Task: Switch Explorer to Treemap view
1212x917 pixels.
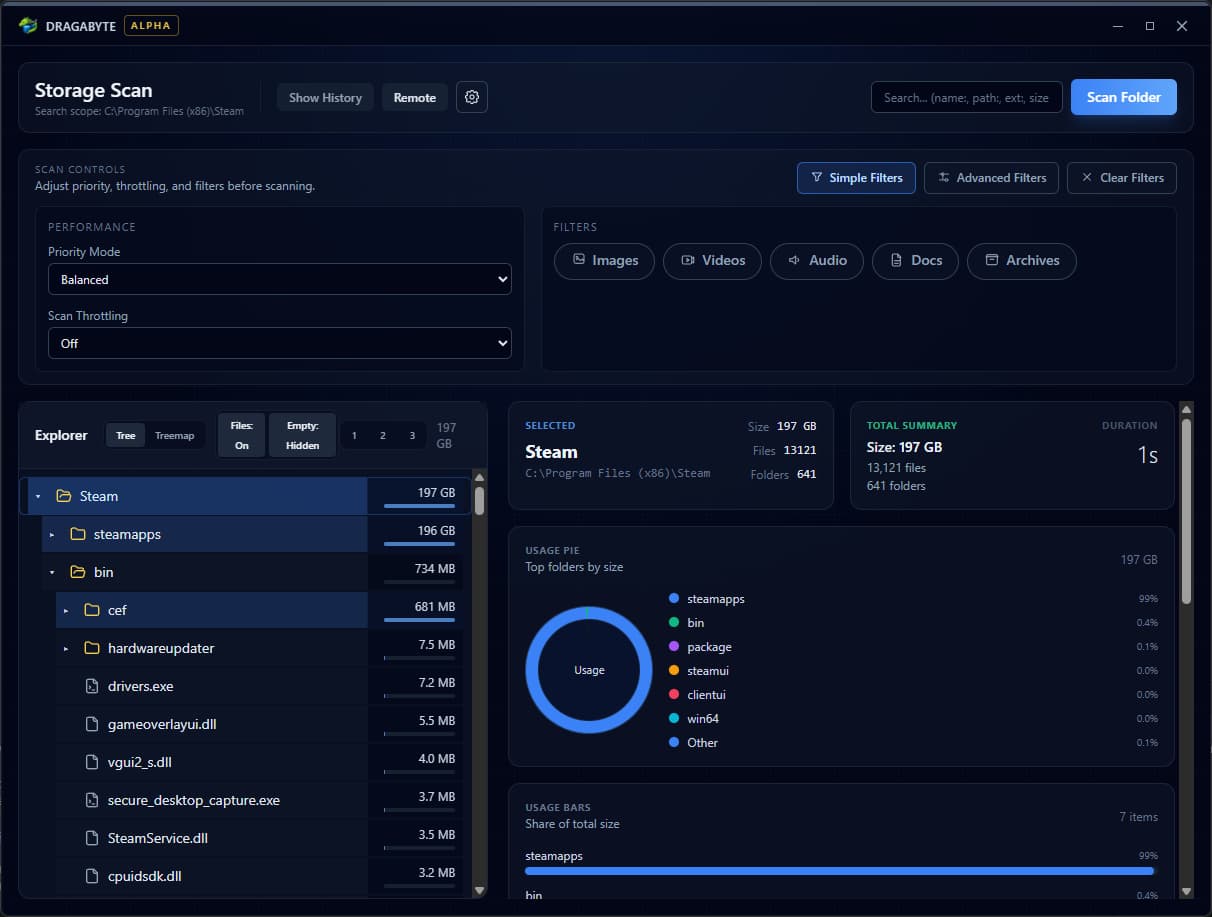Action: (x=175, y=435)
